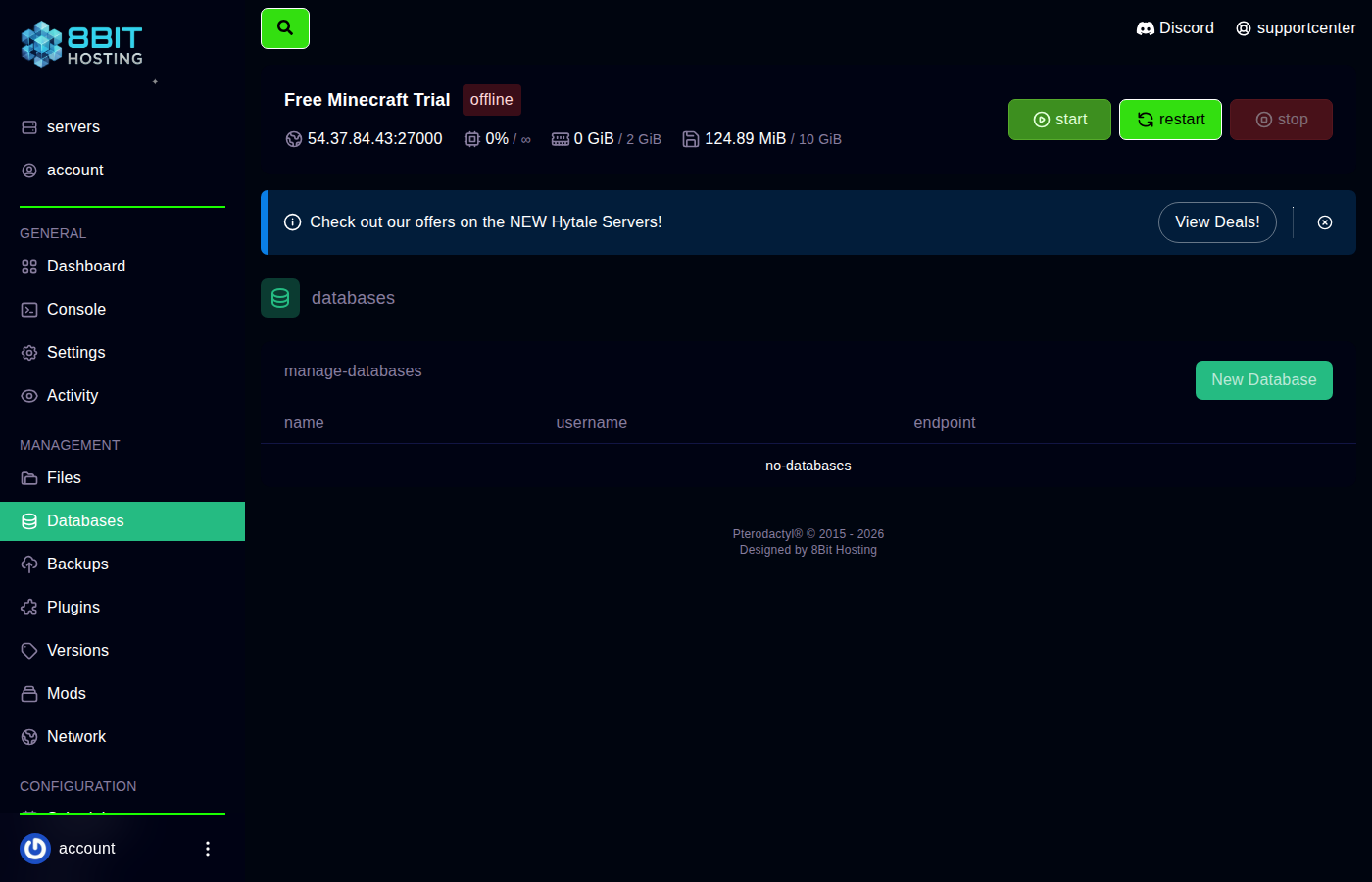Open the Discord link
The width and height of the screenshot is (1372, 882).
(x=1175, y=28)
